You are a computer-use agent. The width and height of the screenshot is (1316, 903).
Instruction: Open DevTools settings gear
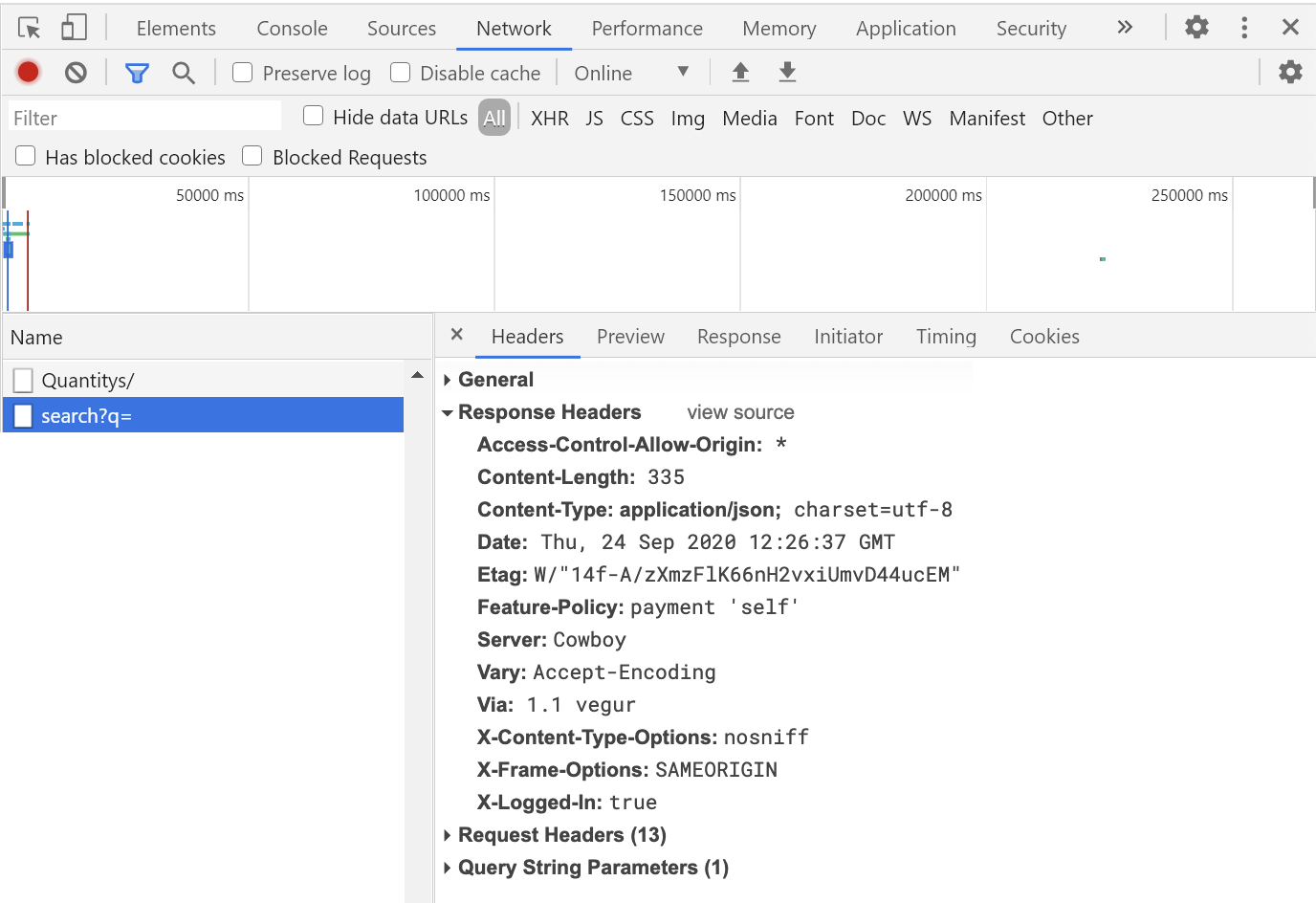click(1195, 28)
